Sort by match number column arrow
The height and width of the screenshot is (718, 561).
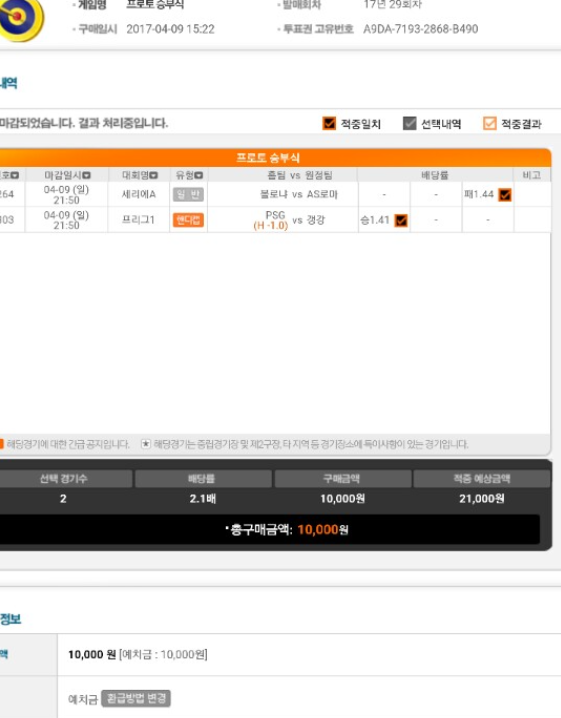point(15,175)
